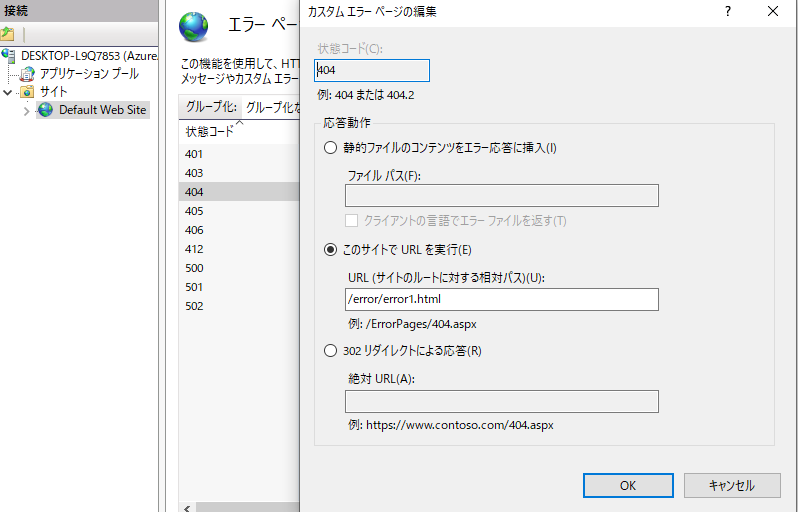Select the DESKTOP-L9Q7853 server icon
Image resolution: width=798 pixels, height=512 pixels.
pyautogui.click(x=9, y=56)
